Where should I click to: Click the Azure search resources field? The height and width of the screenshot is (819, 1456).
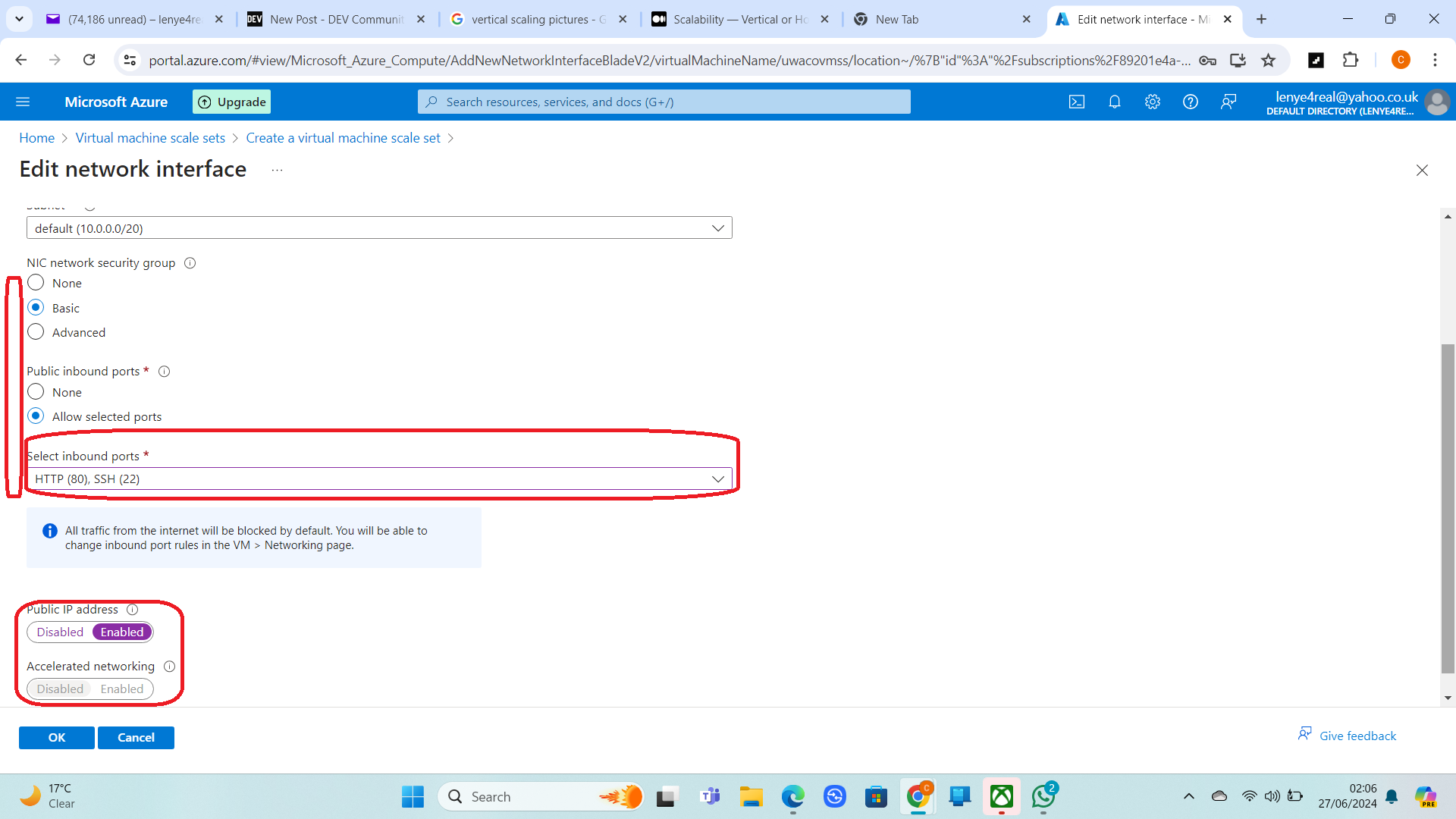click(x=664, y=102)
